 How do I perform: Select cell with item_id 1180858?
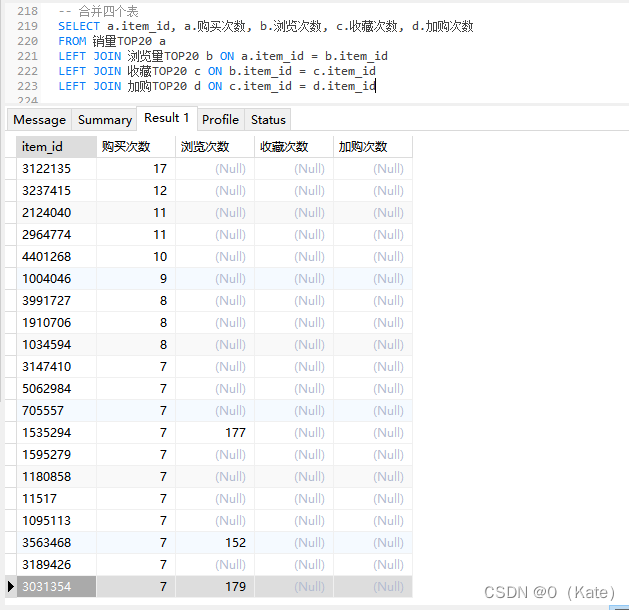tap(56, 477)
